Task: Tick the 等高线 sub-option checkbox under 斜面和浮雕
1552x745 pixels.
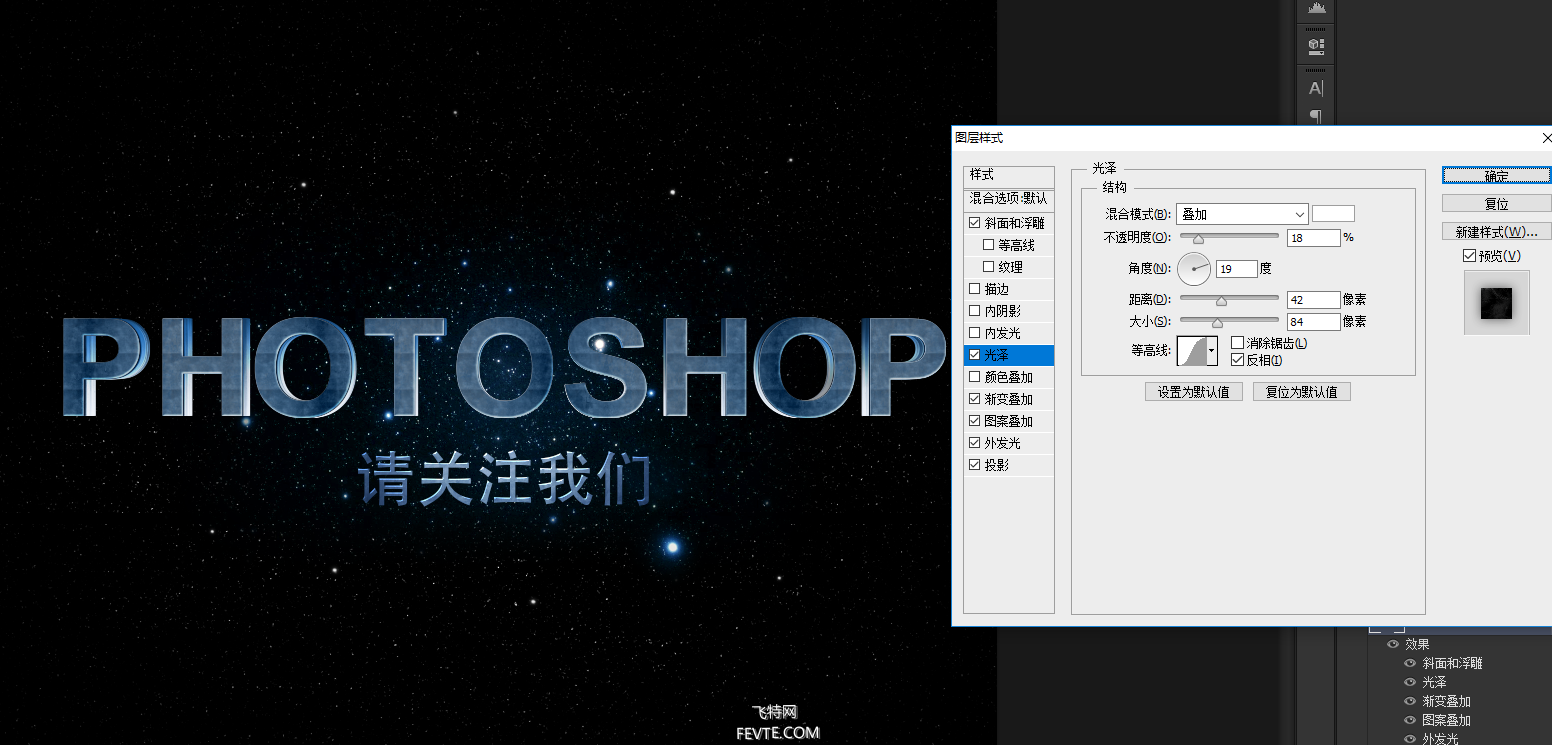Action: 989,245
